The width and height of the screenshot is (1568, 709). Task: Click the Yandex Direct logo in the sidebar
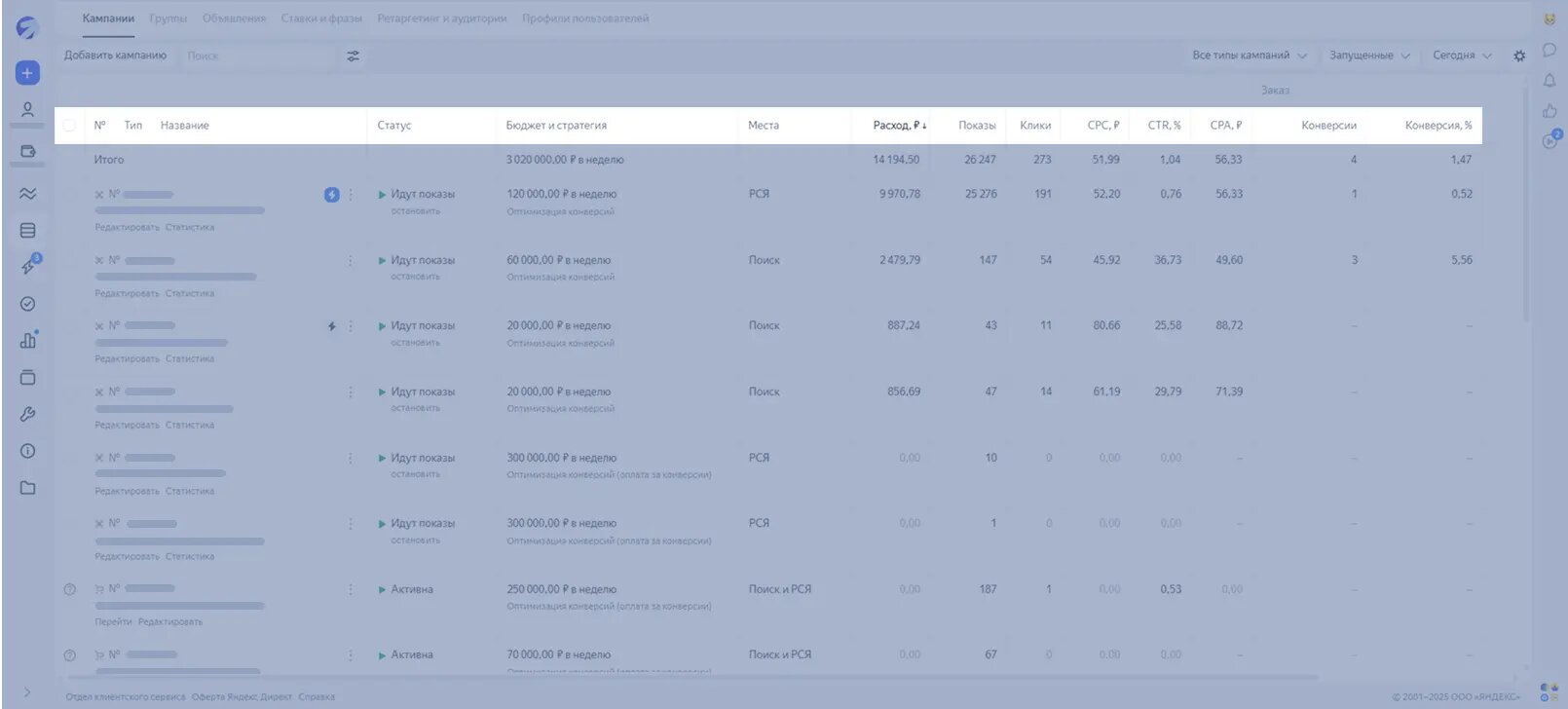coord(26,28)
